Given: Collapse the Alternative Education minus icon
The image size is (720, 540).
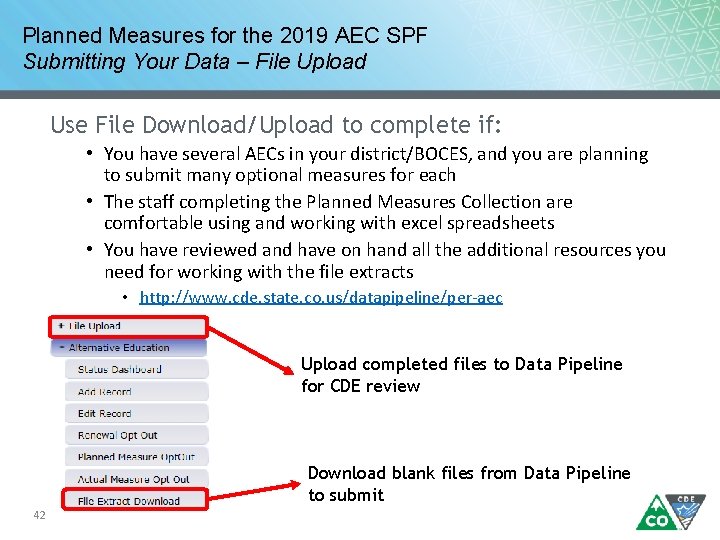Looking at the screenshot, I should pyautogui.click(x=61, y=348).
